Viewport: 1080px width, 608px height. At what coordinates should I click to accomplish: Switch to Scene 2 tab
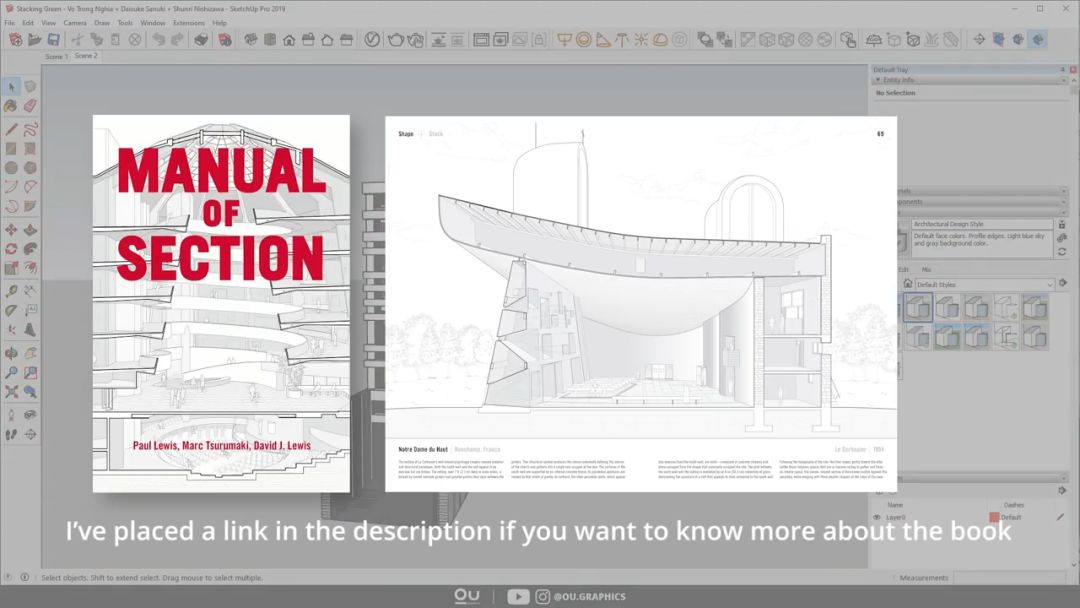click(x=86, y=56)
